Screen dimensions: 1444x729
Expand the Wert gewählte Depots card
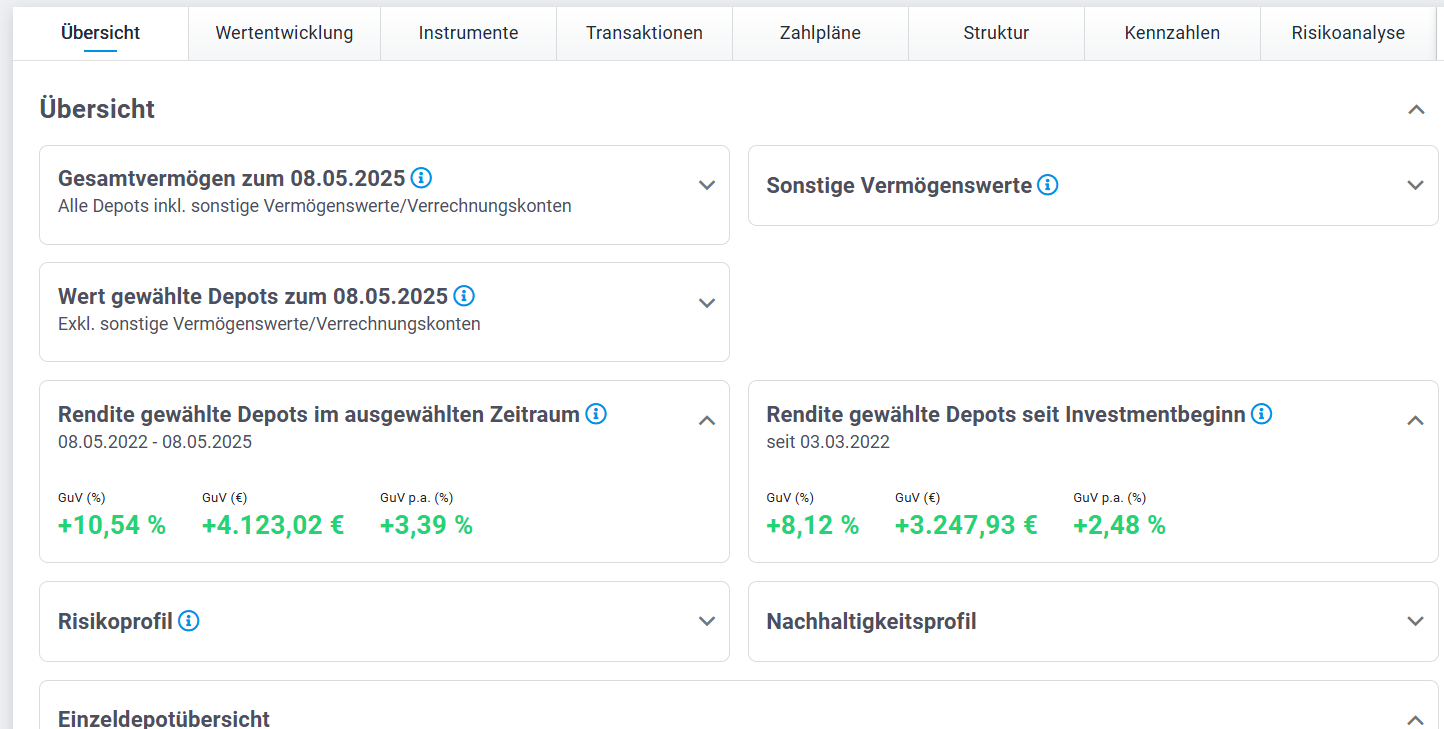pos(707,303)
